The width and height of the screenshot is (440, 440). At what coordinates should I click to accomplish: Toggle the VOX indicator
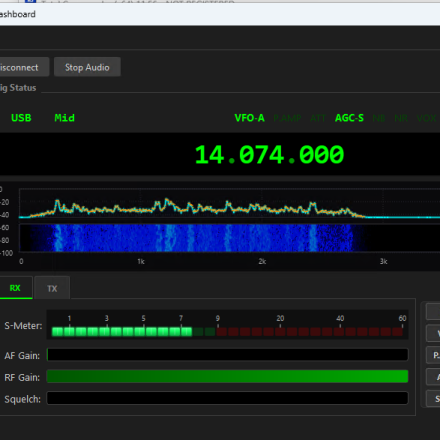(426, 118)
